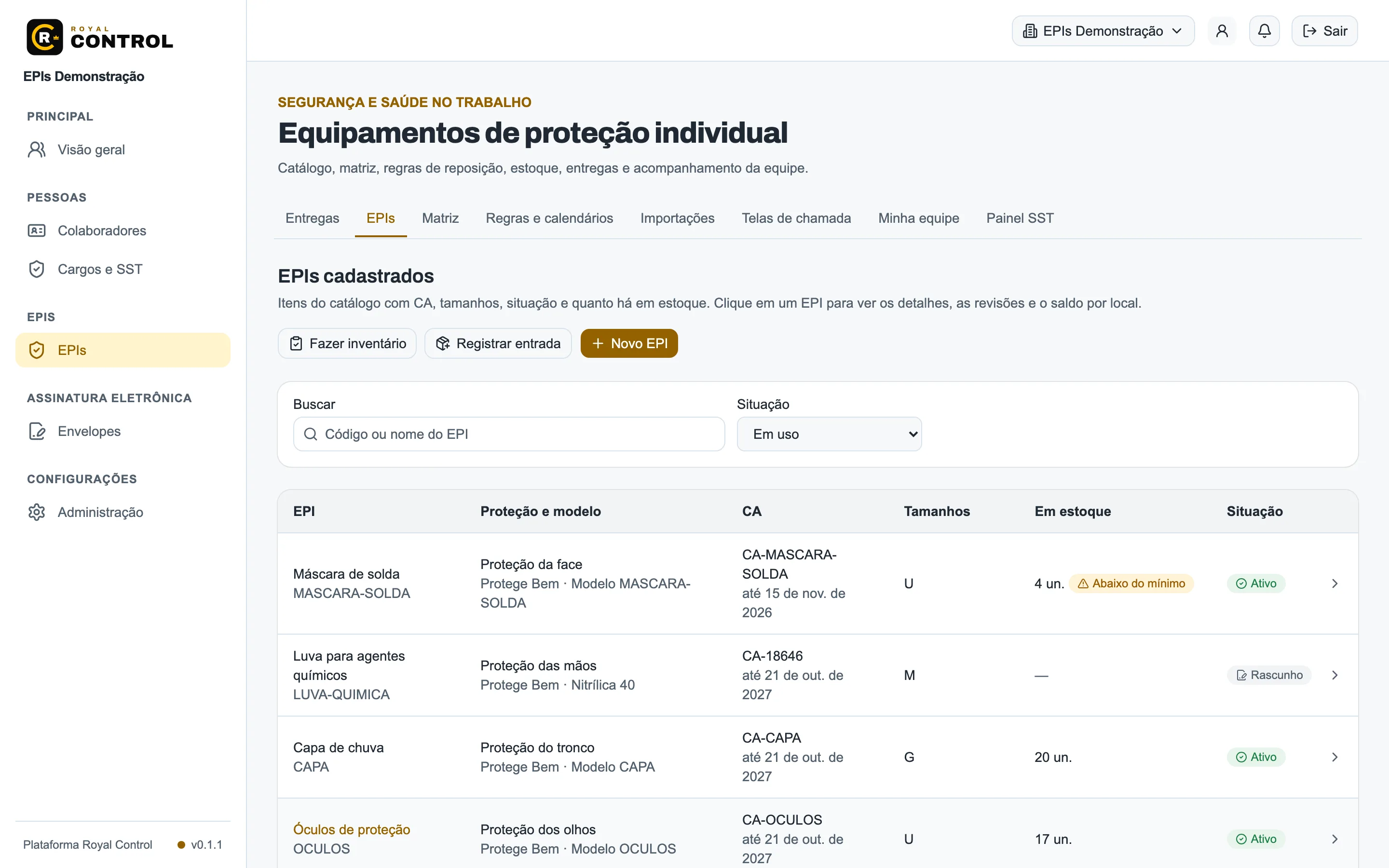Open the user profile icon in header
The width and height of the screenshot is (1389, 868).
click(x=1222, y=31)
